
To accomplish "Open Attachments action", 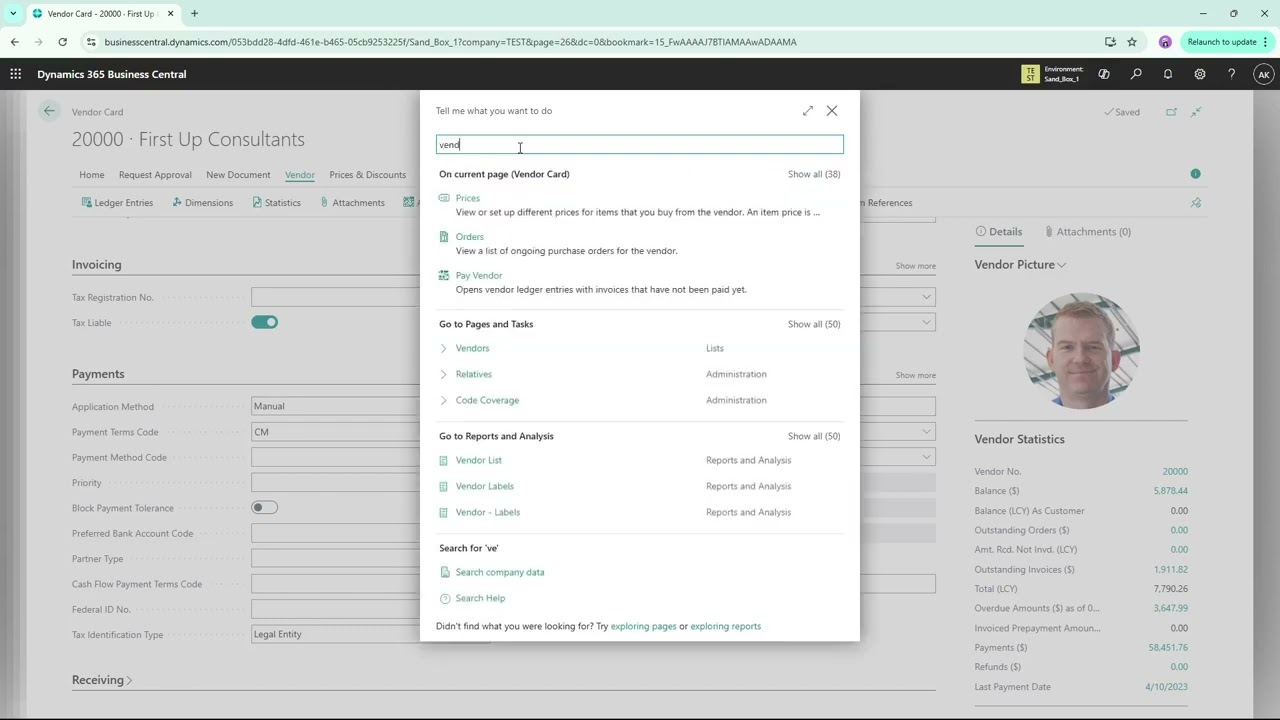I will [x=352, y=203].
